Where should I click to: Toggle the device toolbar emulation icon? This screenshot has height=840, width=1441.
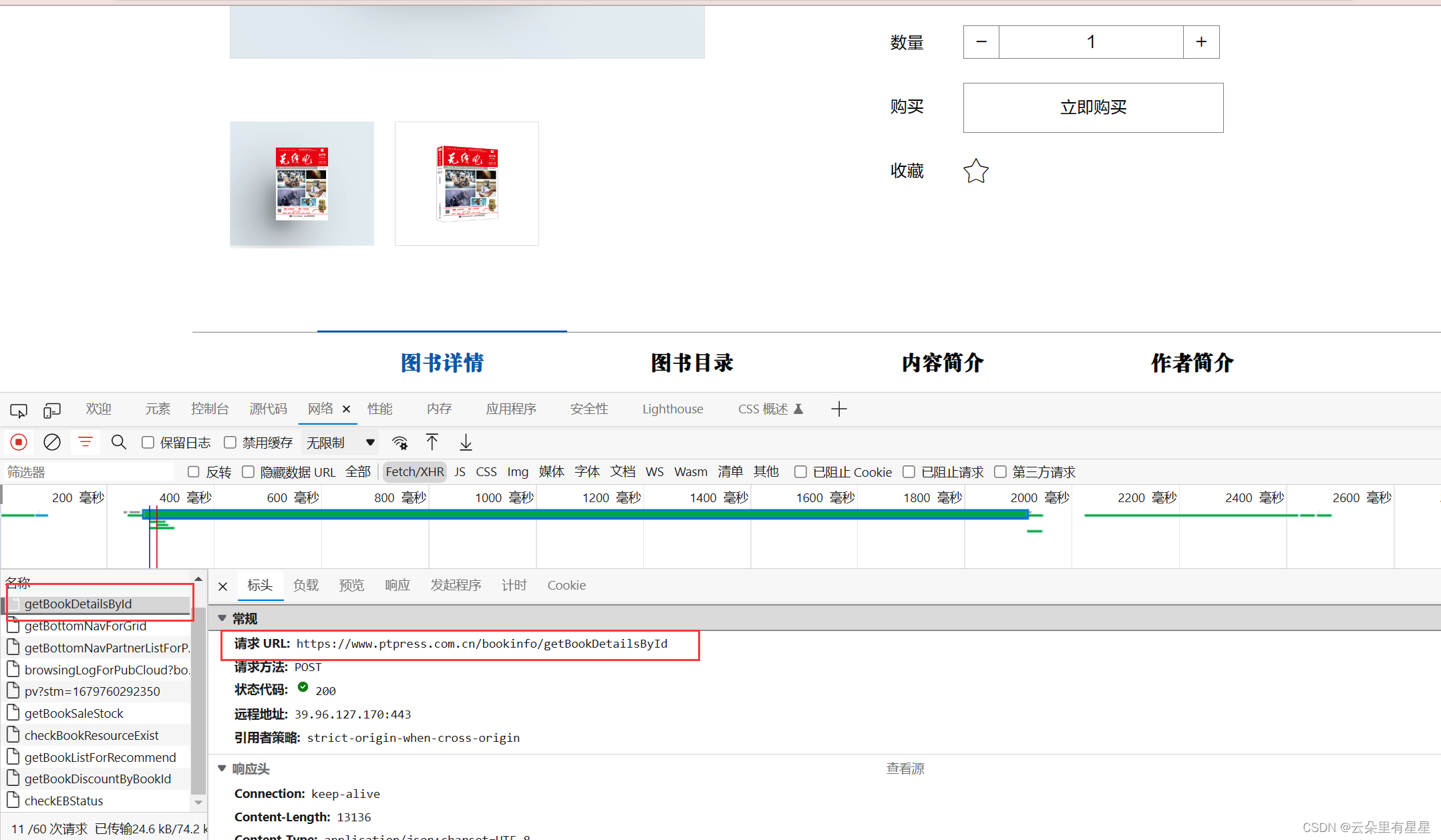click(51, 409)
